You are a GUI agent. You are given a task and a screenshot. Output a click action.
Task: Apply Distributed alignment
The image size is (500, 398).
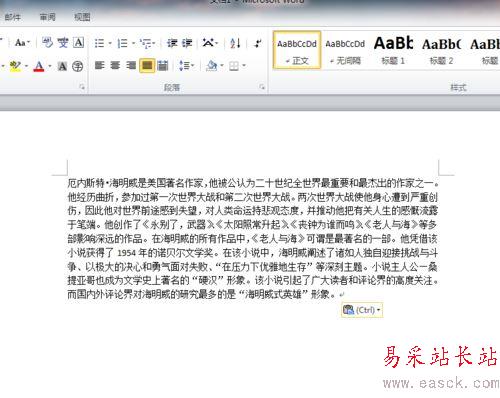click(163, 66)
